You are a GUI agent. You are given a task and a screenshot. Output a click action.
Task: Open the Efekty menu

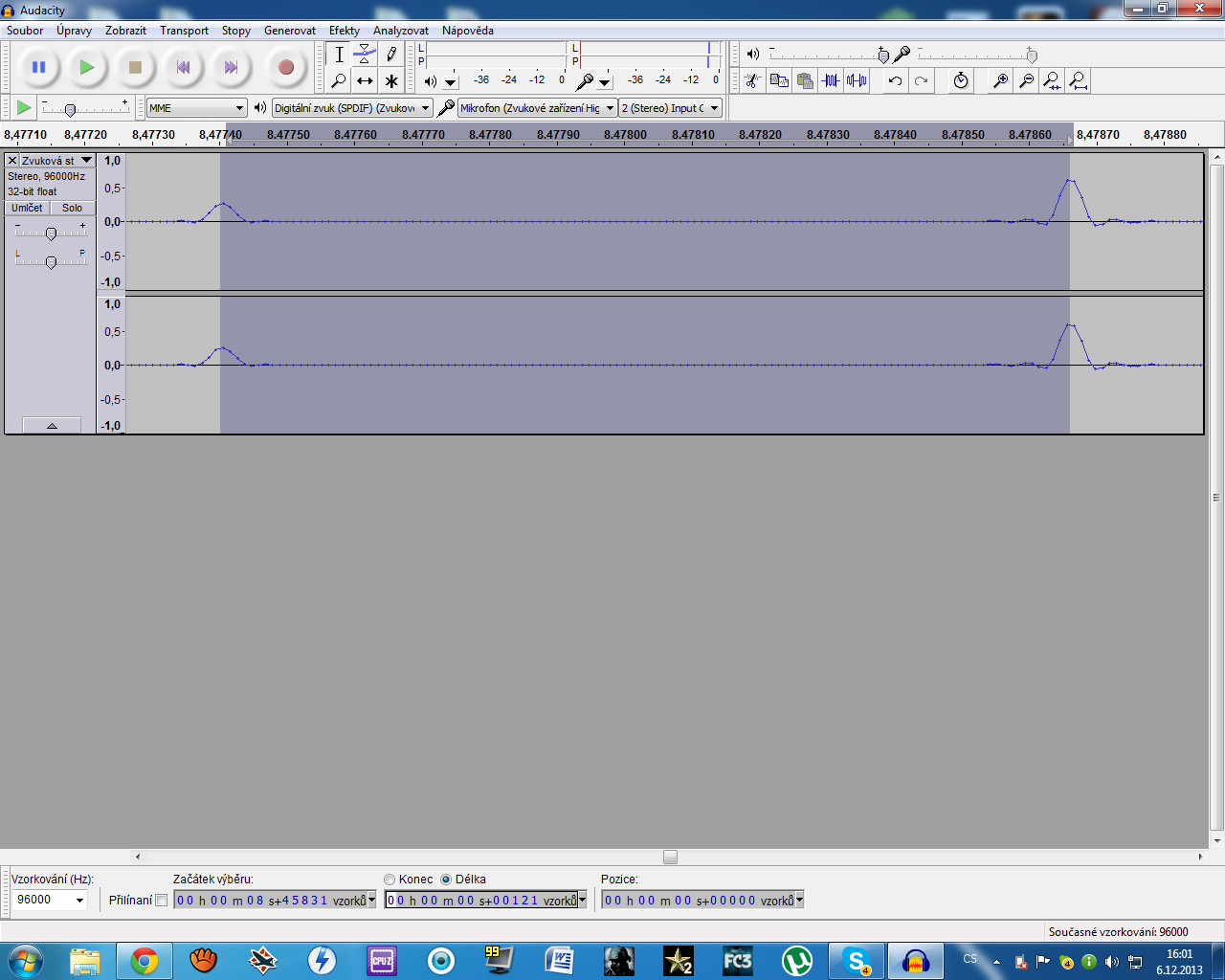pos(344,31)
